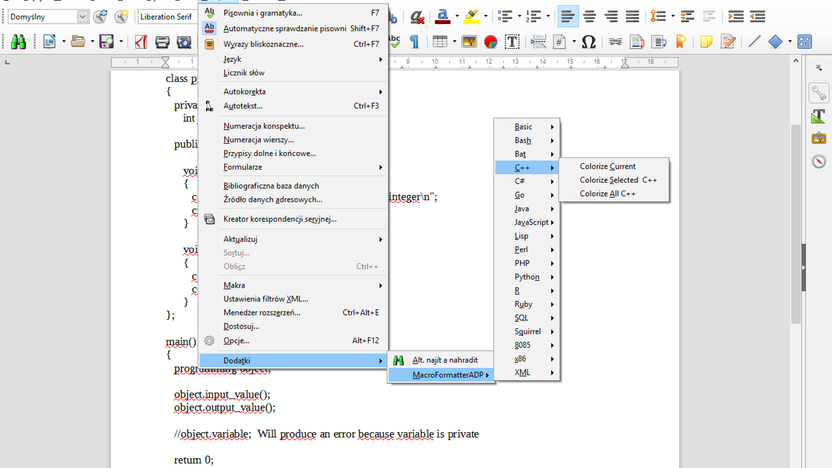Insert bookmark icon
This screenshot has width=832, height=468.
681,41
